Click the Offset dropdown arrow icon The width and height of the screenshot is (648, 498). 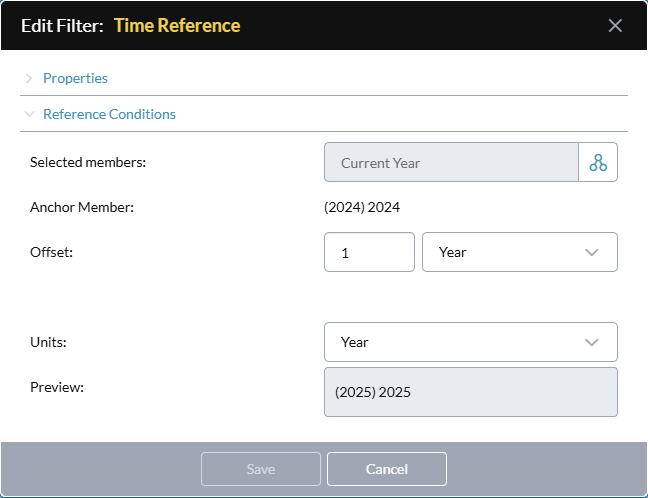592,252
